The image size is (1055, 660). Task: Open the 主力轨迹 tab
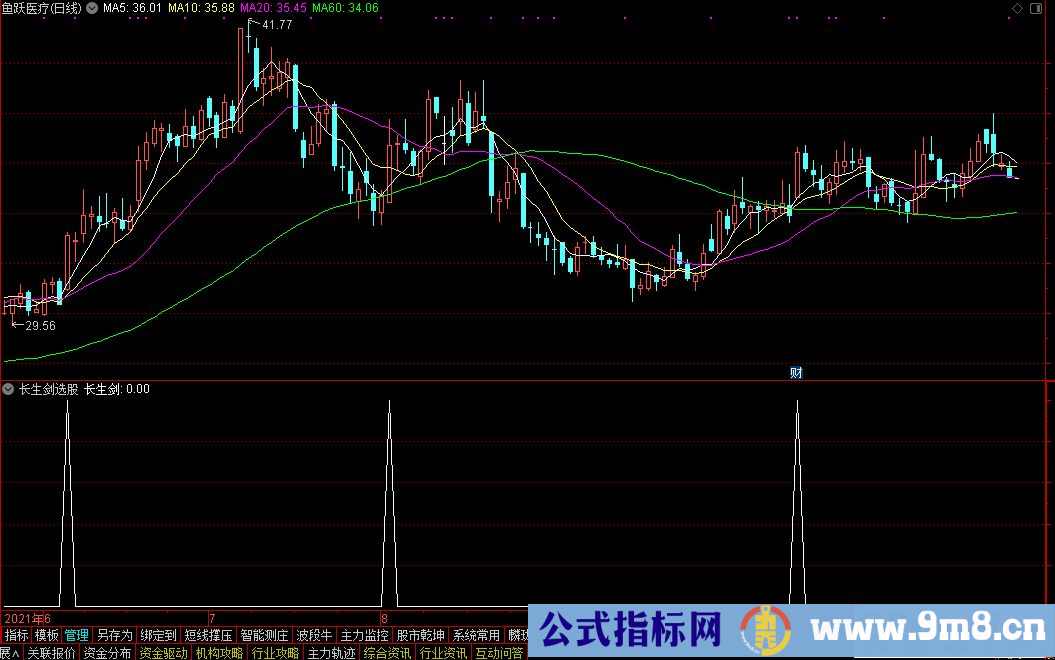(x=331, y=653)
